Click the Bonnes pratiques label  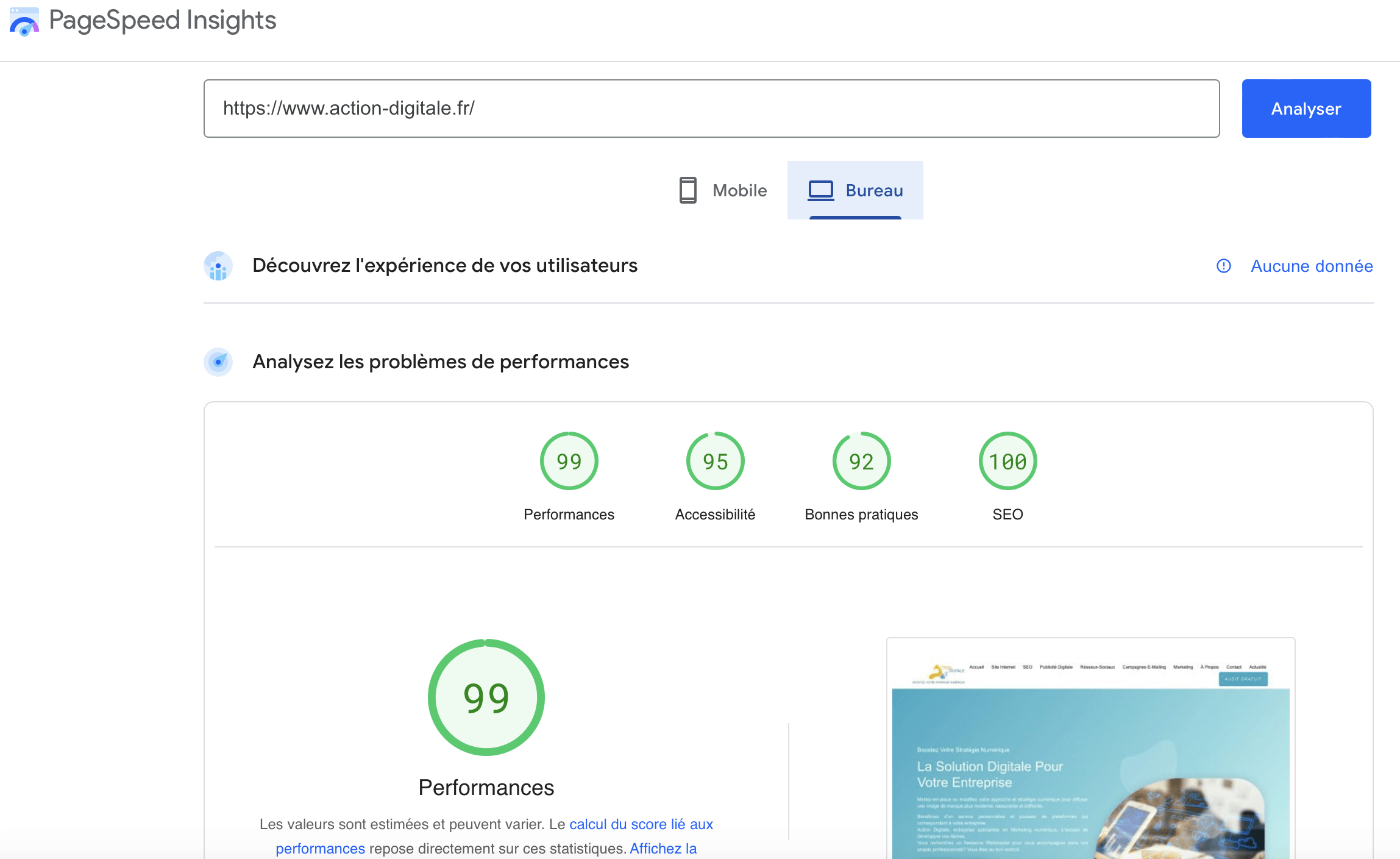(x=861, y=515)
